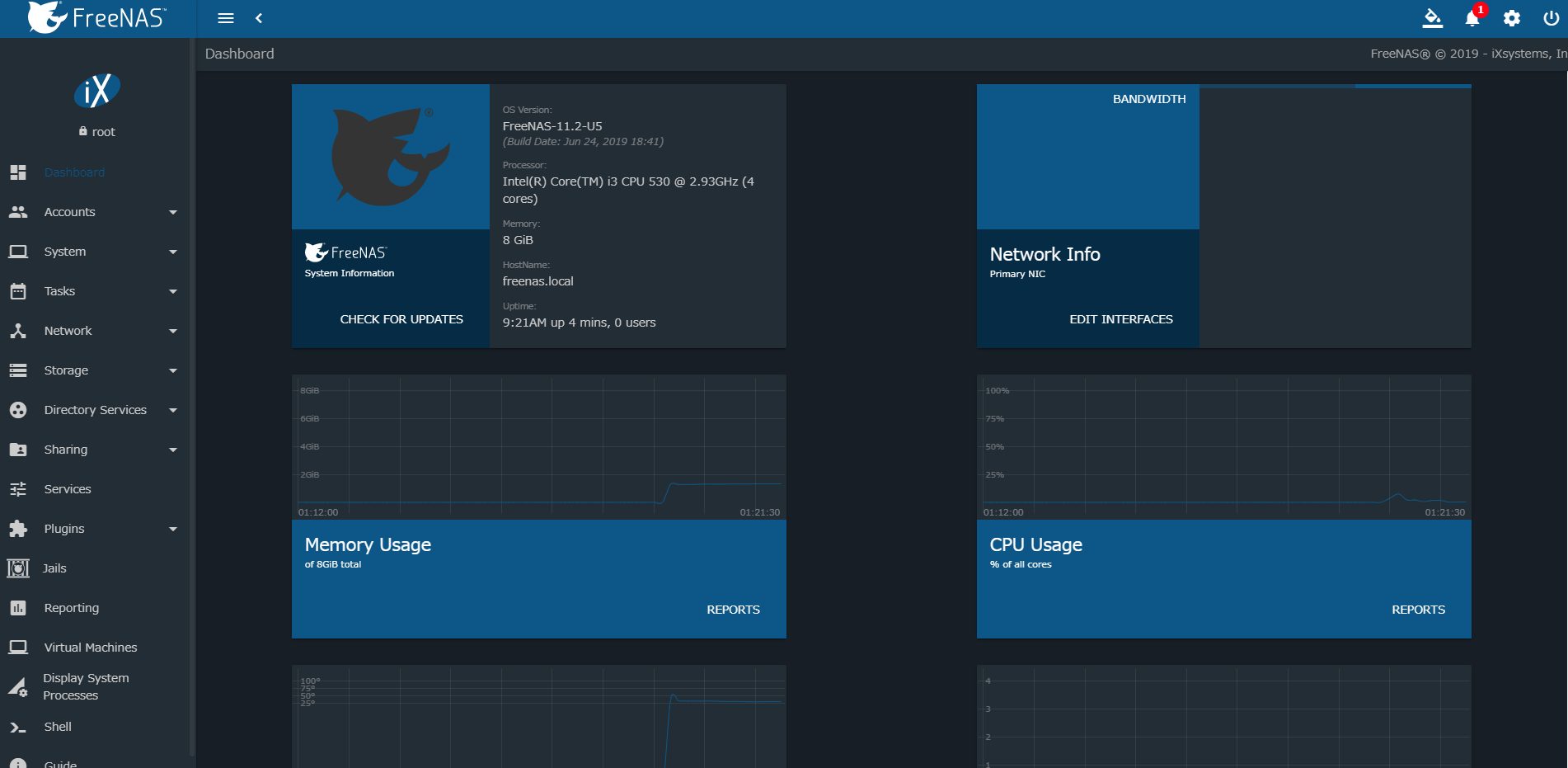Viewport: 1568px width, 768px height.
Task: Open the theme color fill icon
Action: click(1432, 18)
